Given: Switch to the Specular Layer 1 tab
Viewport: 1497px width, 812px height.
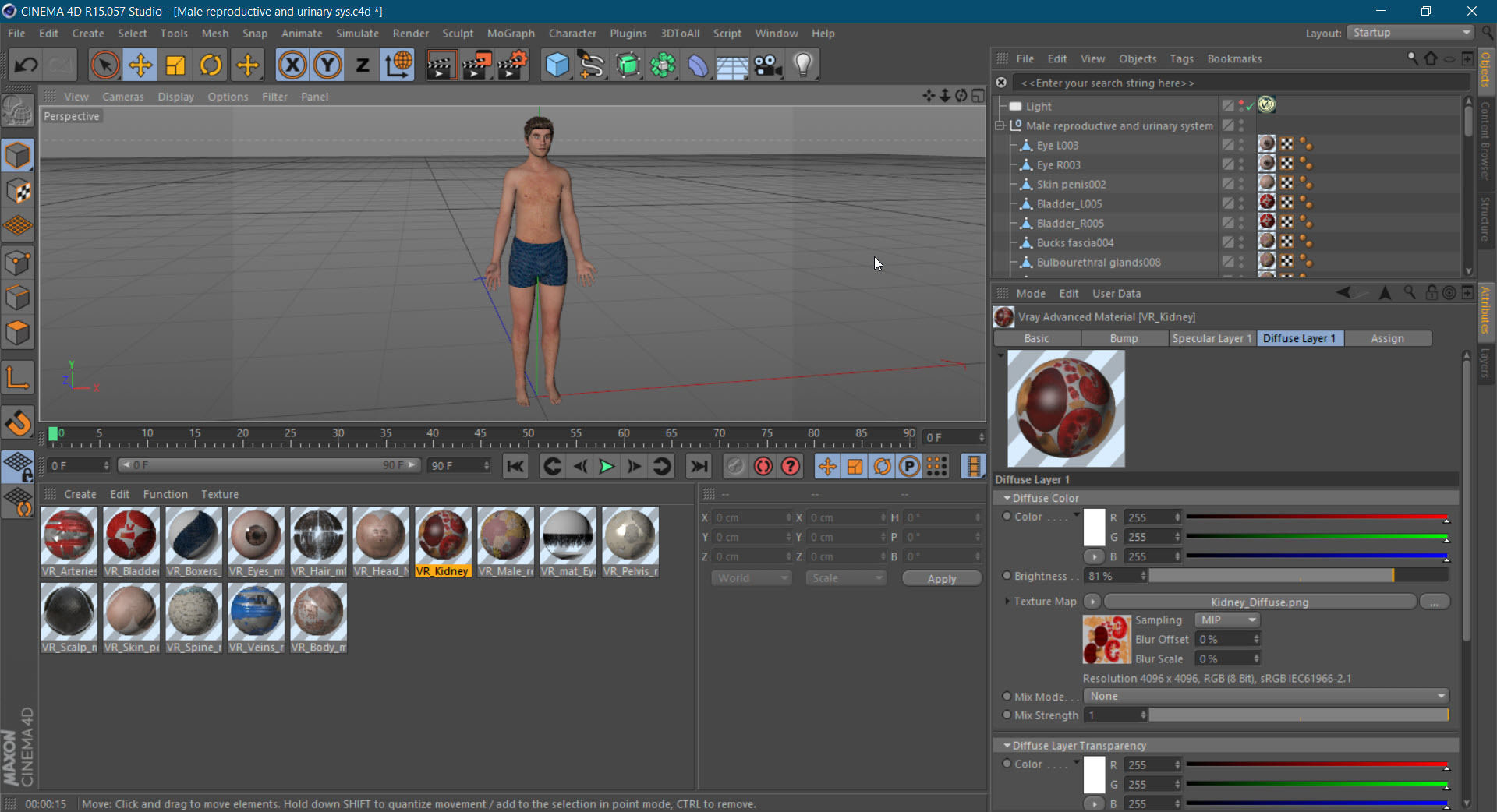Looking at the screenshot, I should [x=1212, y=338].
